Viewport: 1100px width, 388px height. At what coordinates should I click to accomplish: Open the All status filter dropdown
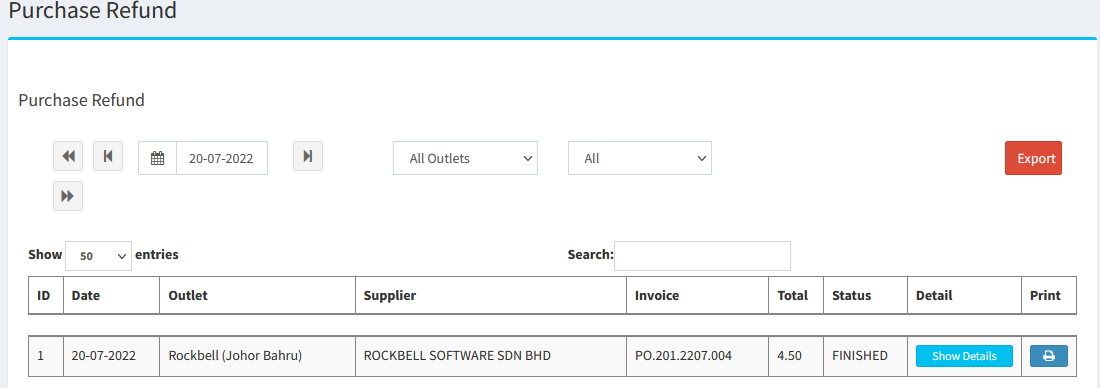[x=640, y=158]
